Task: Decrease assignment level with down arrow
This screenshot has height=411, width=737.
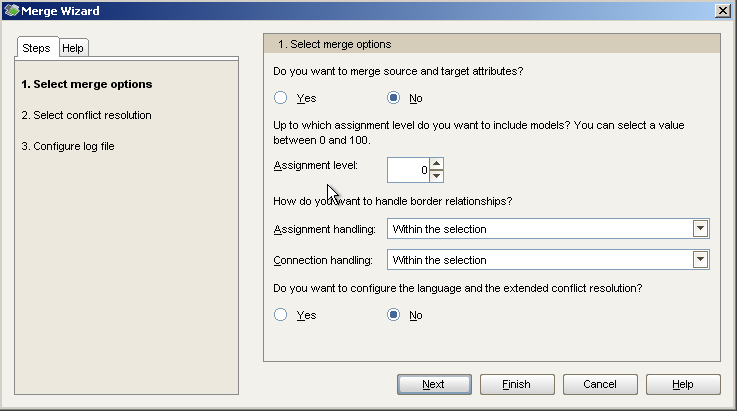Action: [x=437, y=176]
